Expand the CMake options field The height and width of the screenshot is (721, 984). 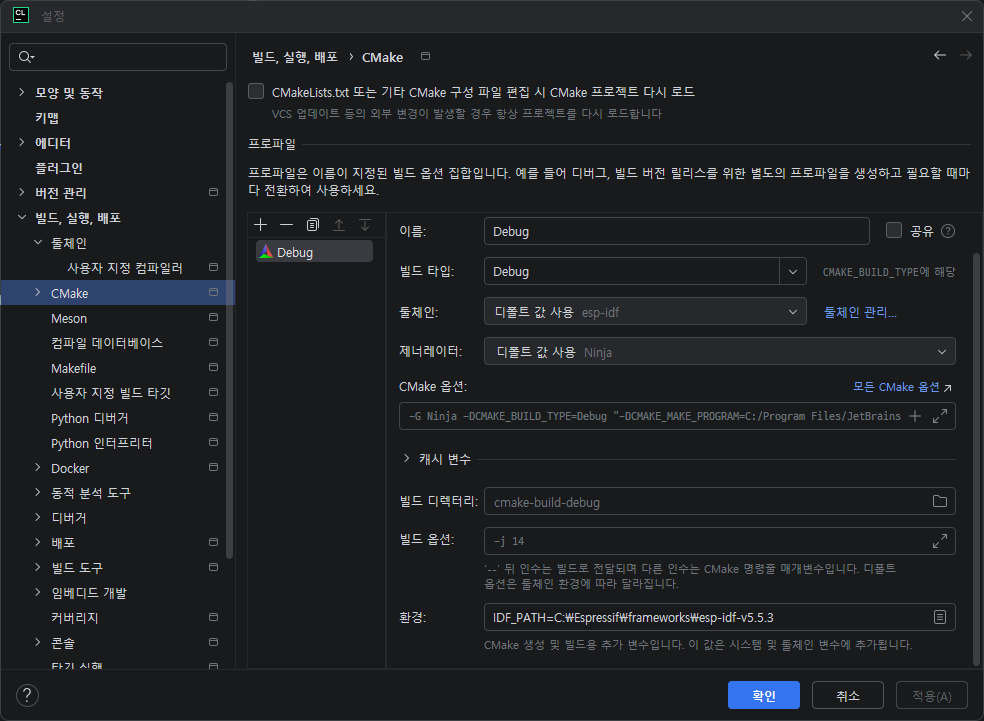(x=939, y=416)
